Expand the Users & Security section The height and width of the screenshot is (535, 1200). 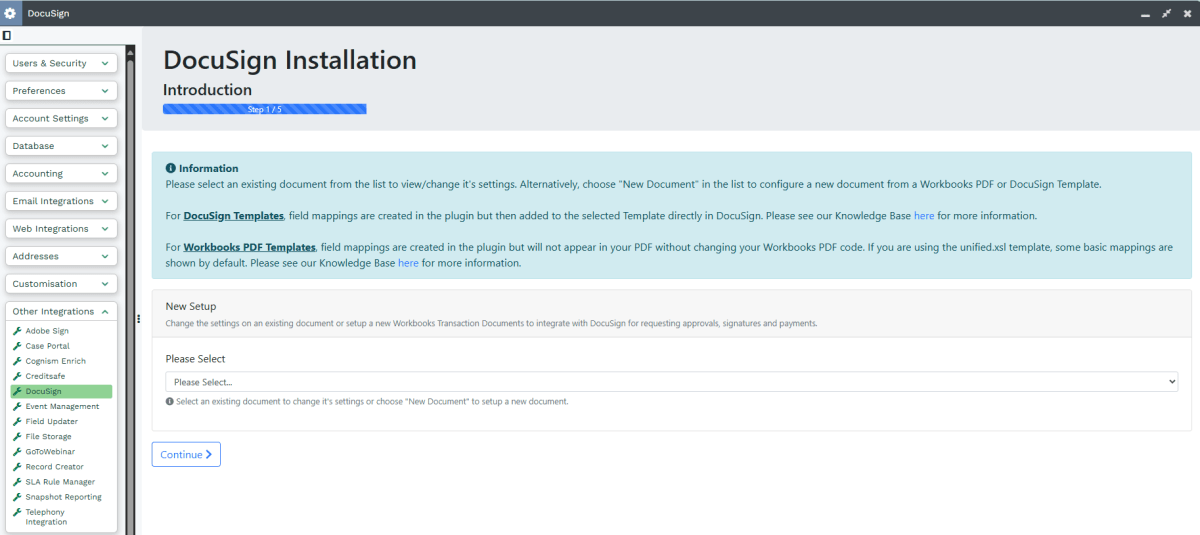point(61,63)
